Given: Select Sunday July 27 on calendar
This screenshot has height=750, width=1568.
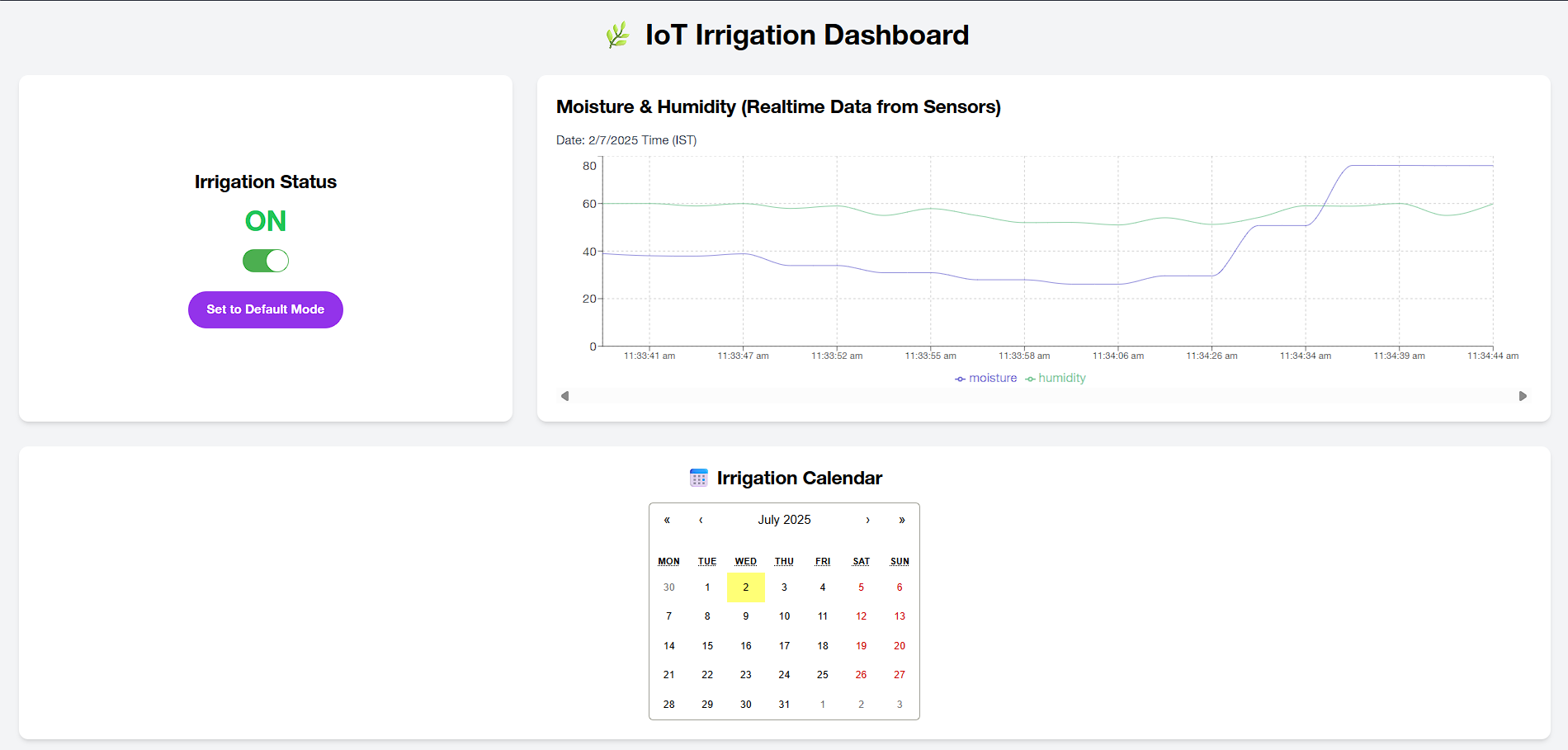Looking at the screenshot, I should 899,675.
